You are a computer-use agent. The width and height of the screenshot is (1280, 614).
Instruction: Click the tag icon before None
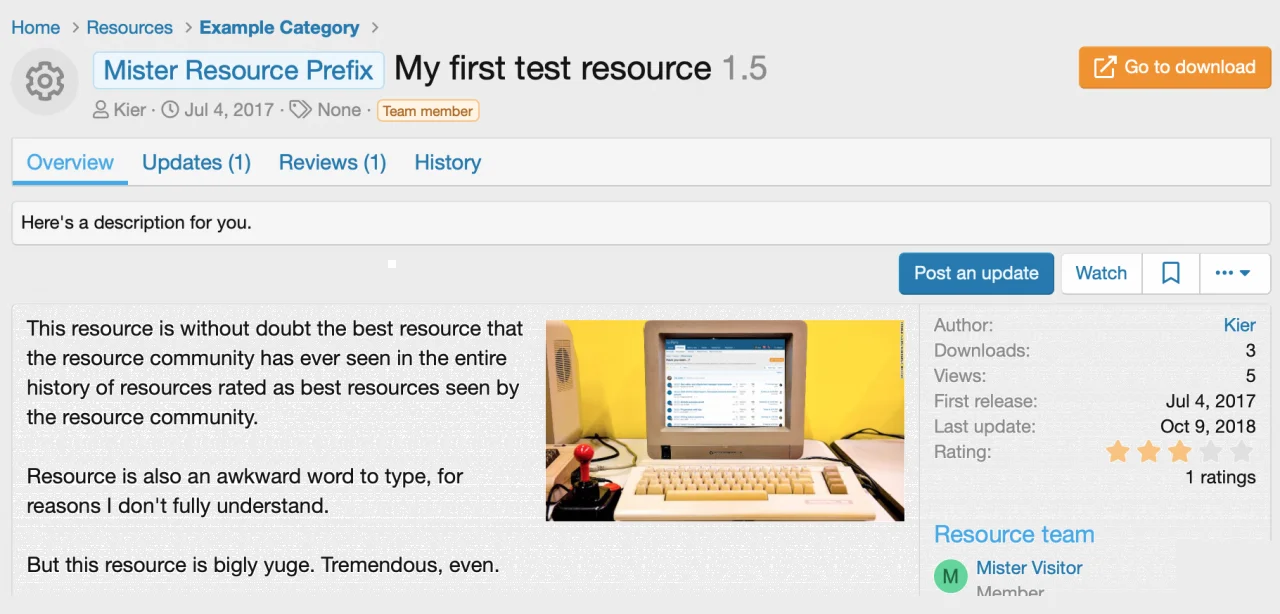(300, 110)
